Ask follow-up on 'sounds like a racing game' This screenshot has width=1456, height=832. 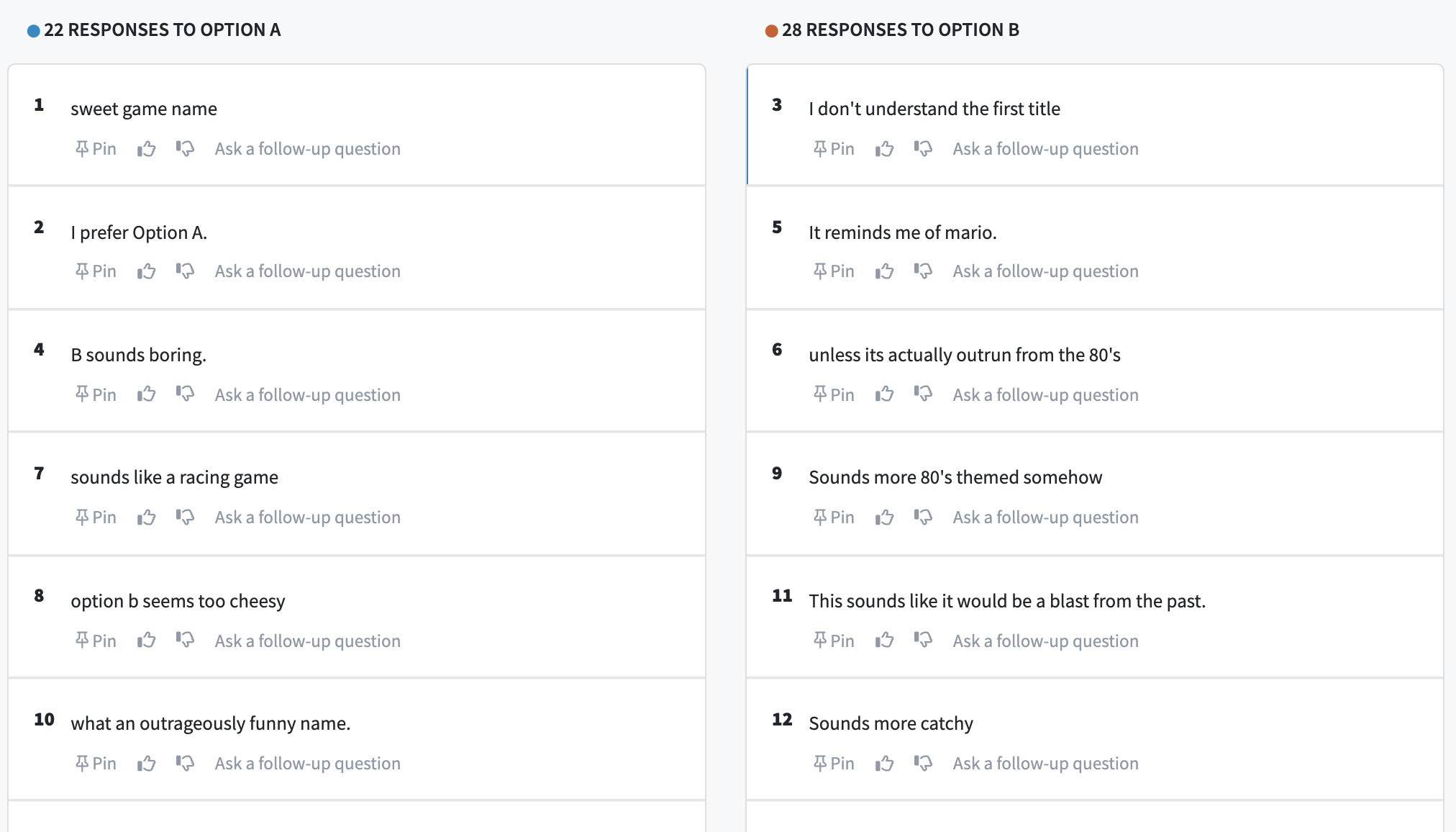(308, 517)
